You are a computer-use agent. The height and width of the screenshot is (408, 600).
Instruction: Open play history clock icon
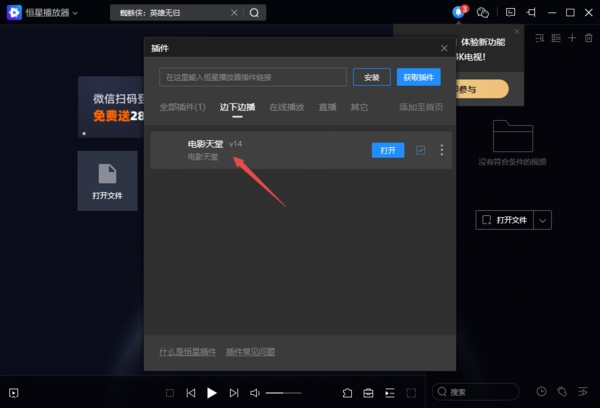coord(541,392)
